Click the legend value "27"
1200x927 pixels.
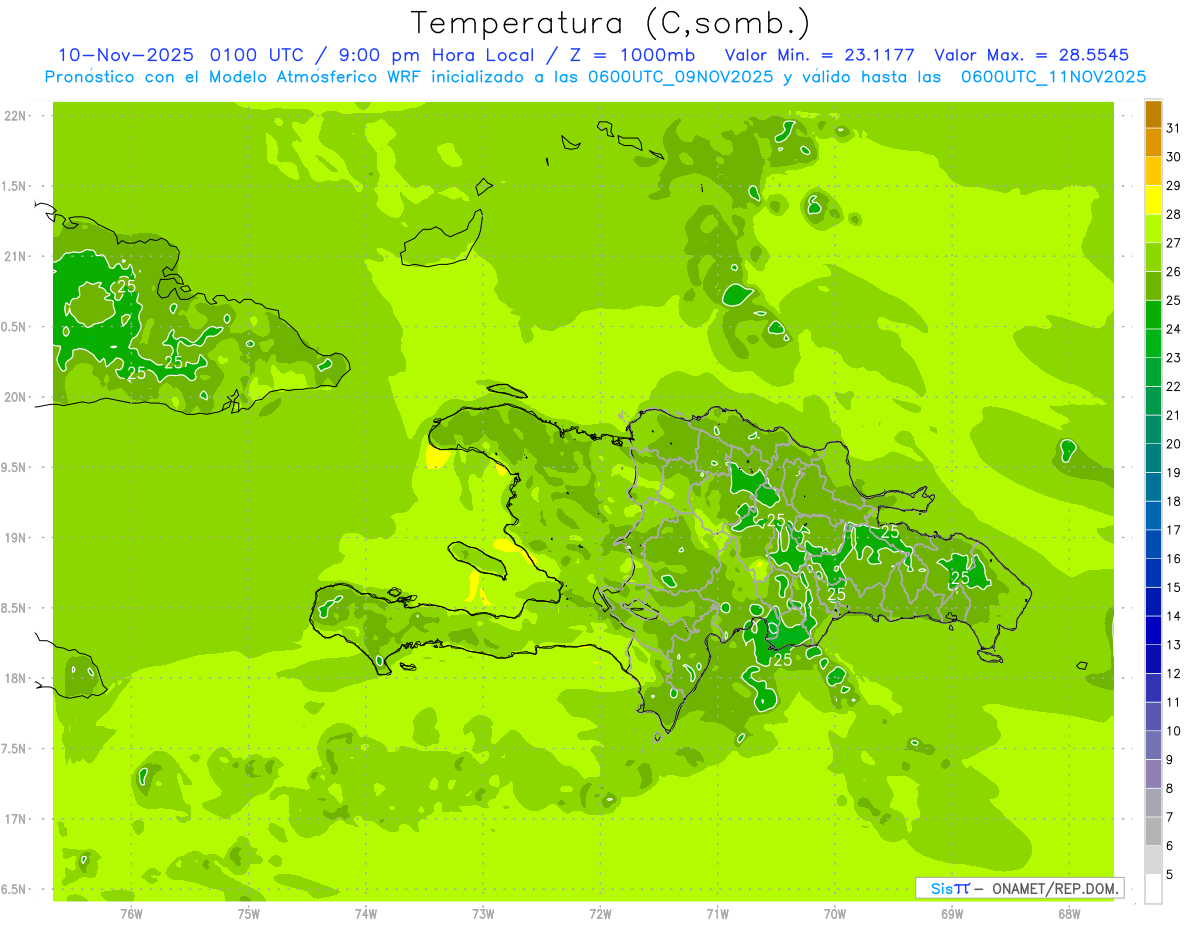click(1174, 242)
